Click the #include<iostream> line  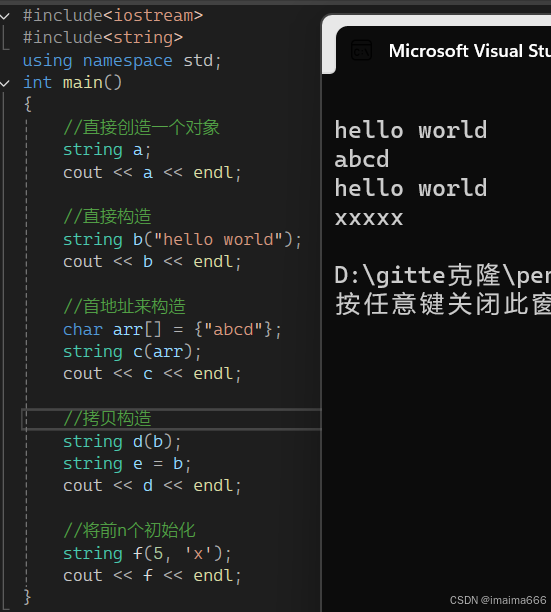(x=113, y=16)
